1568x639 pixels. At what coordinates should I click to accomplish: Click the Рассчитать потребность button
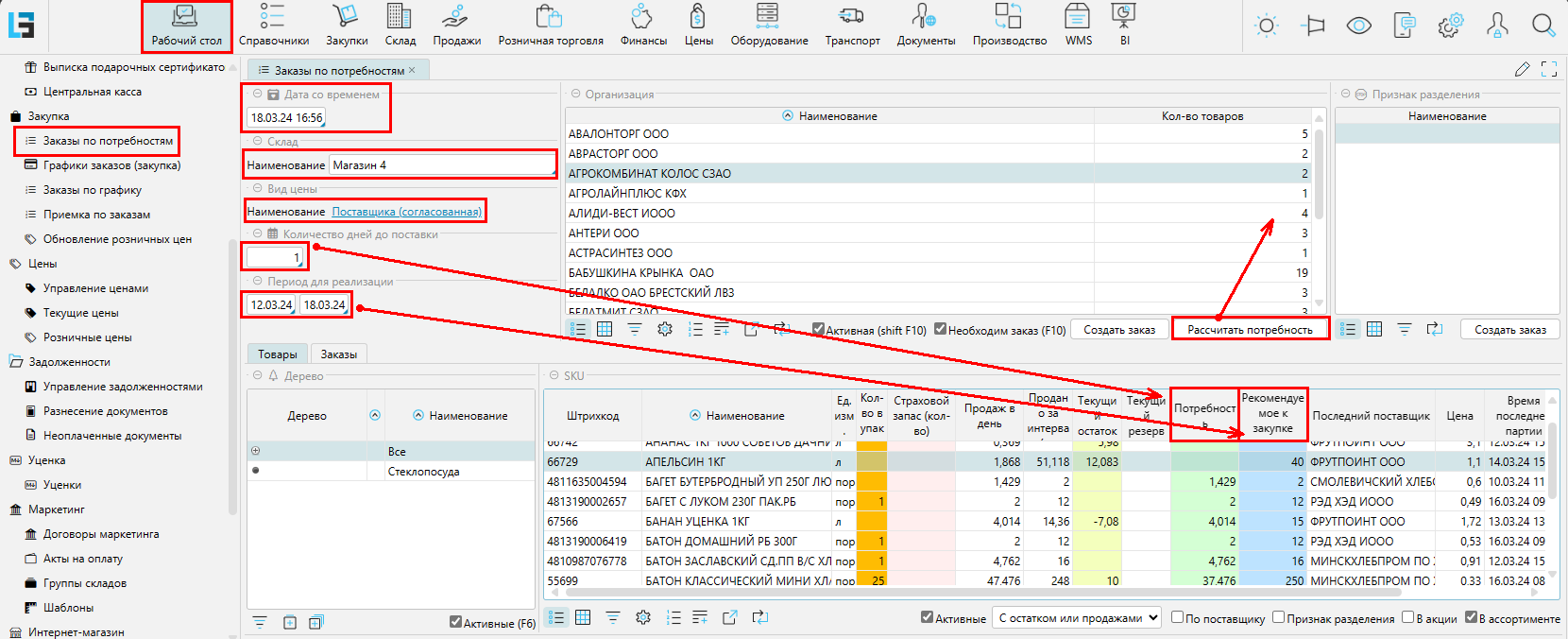click(x=1250, y=330)
